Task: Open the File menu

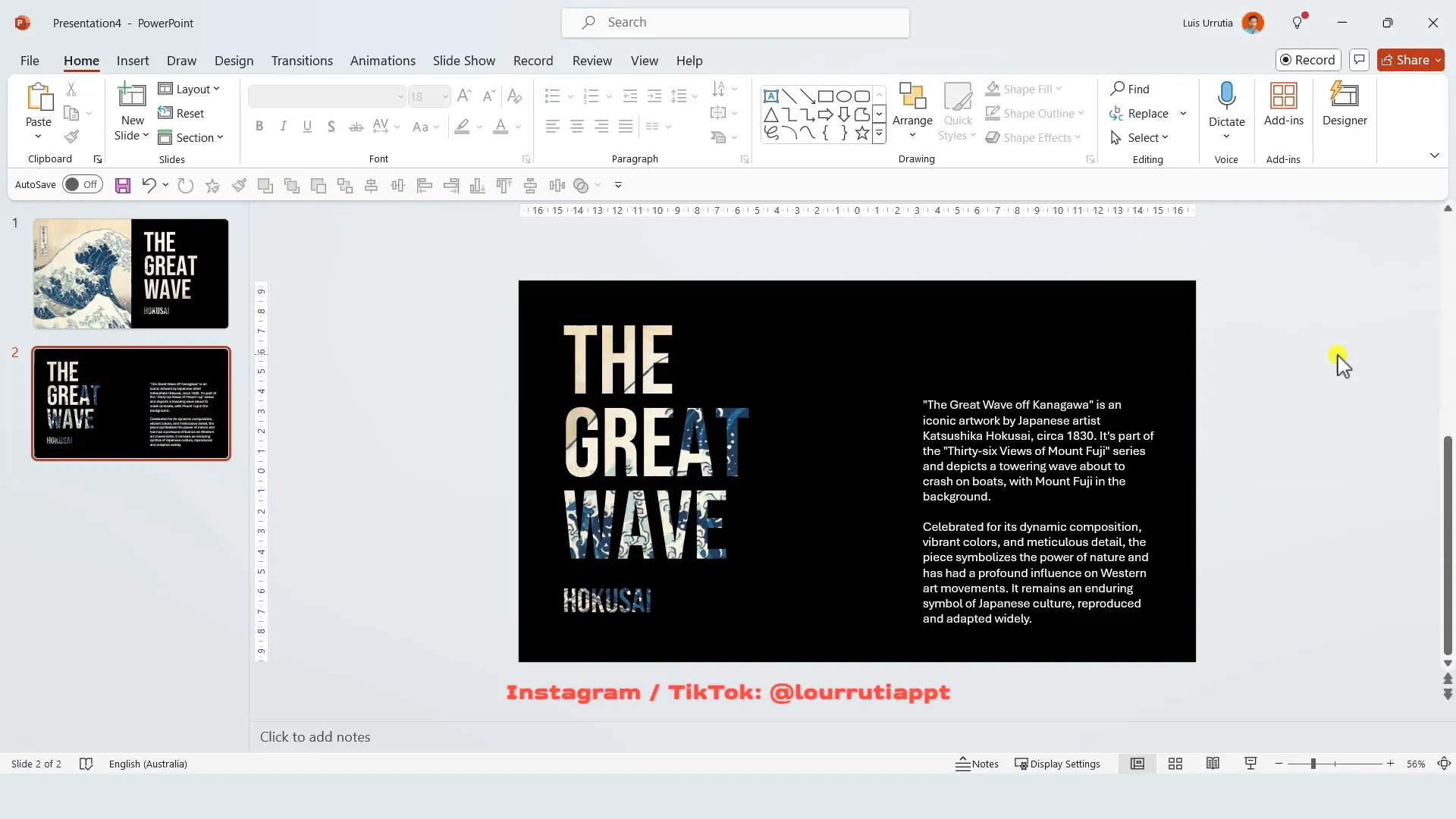Action: 30,61
